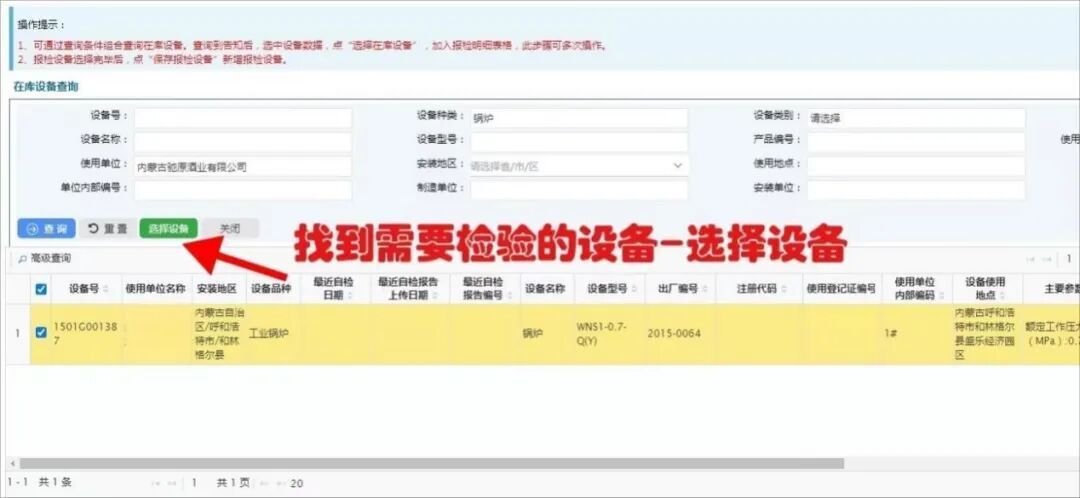Click the search icon beside 高级查询
The image size is (1080, 498).
[23, 259]
